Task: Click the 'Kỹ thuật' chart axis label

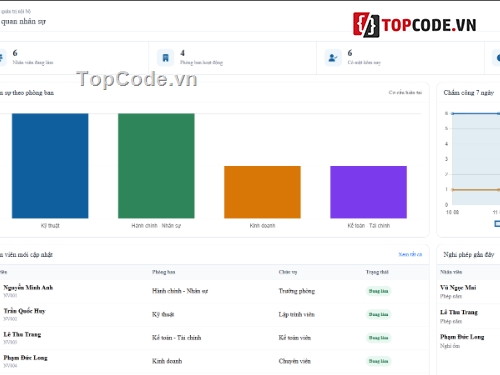Action: tap(50, 226)
